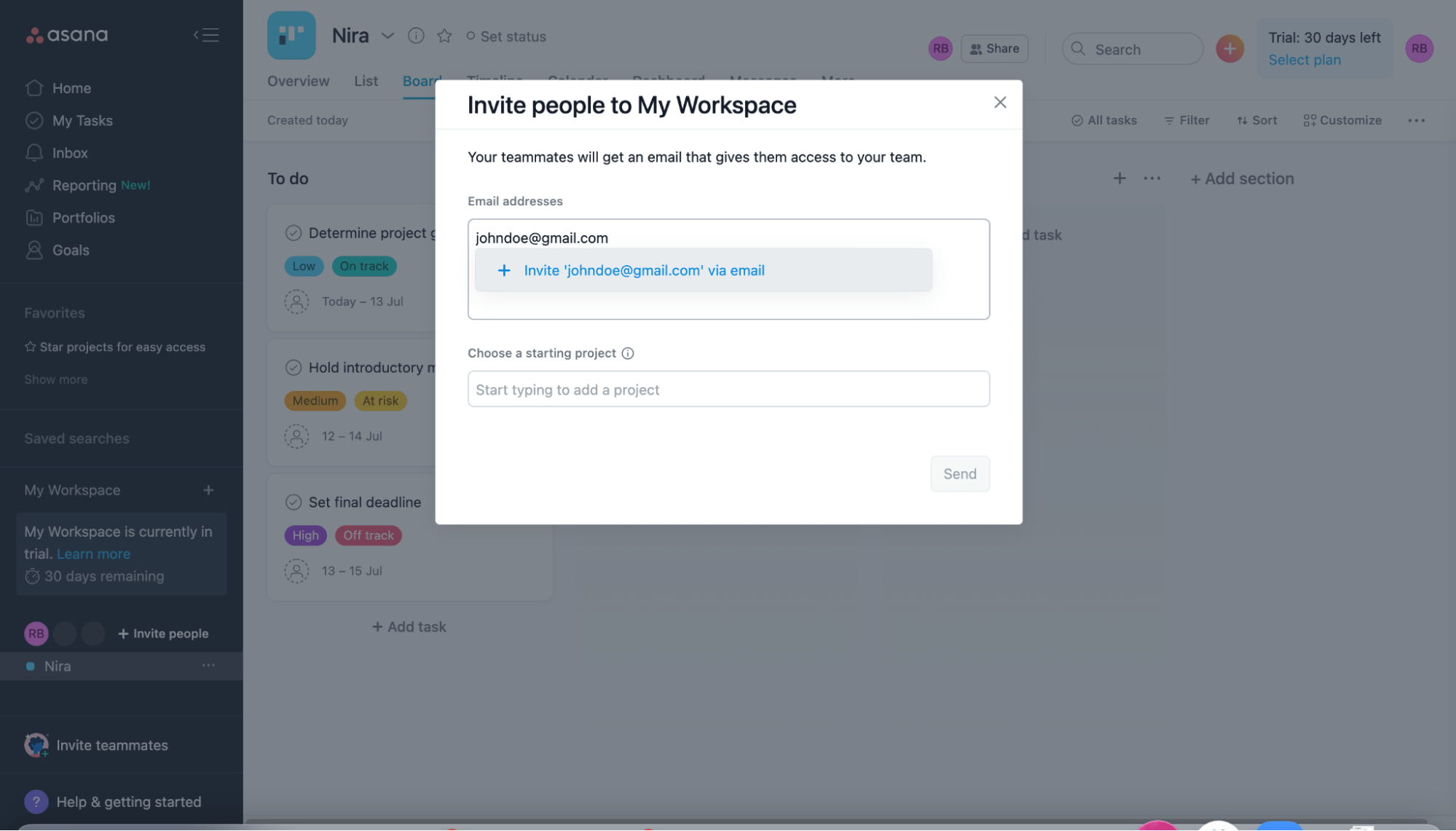Click the Nira project board icon
The height and width of the screenshot is (831, 1456).
coord(291,35)
